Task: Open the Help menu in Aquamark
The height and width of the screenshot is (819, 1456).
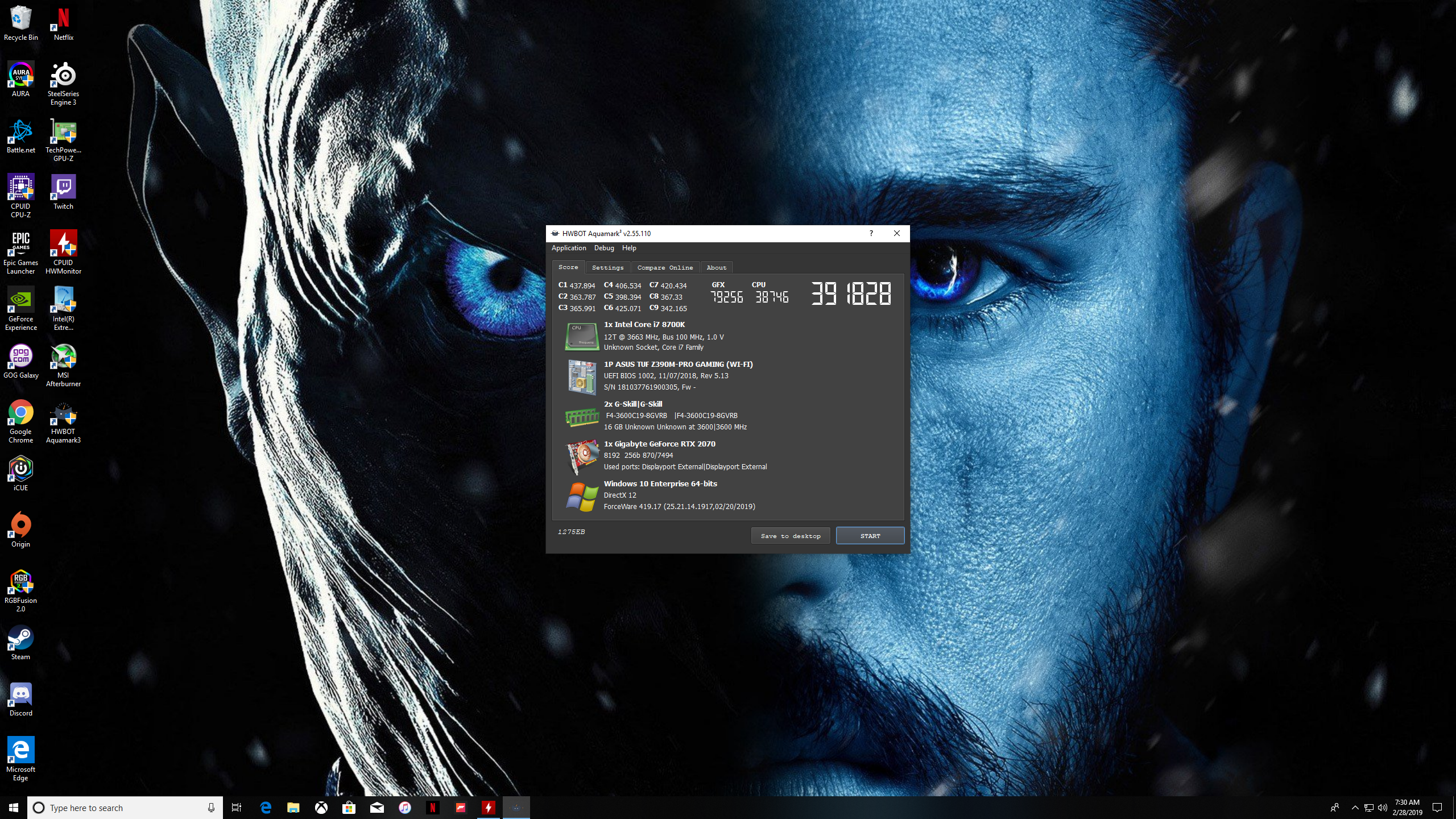Action: point(629,248)
